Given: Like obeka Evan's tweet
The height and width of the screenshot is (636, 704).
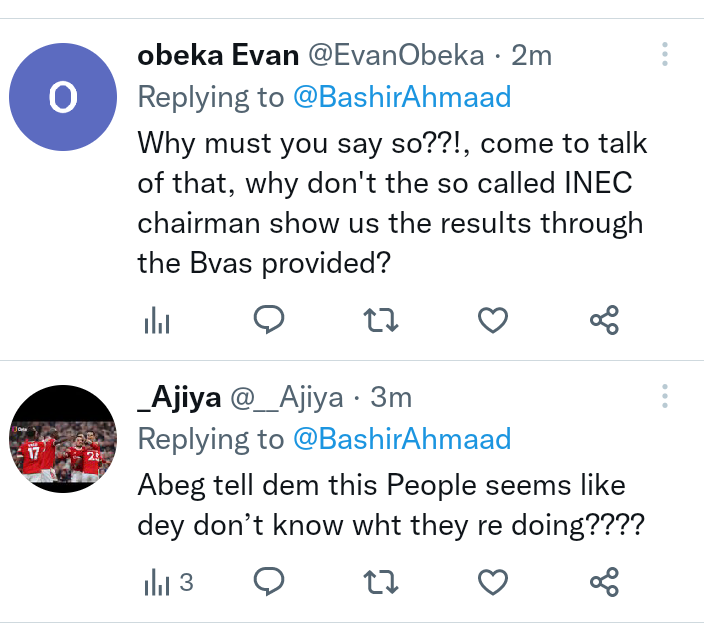Looking at the screenshot, I should (493, 320).
